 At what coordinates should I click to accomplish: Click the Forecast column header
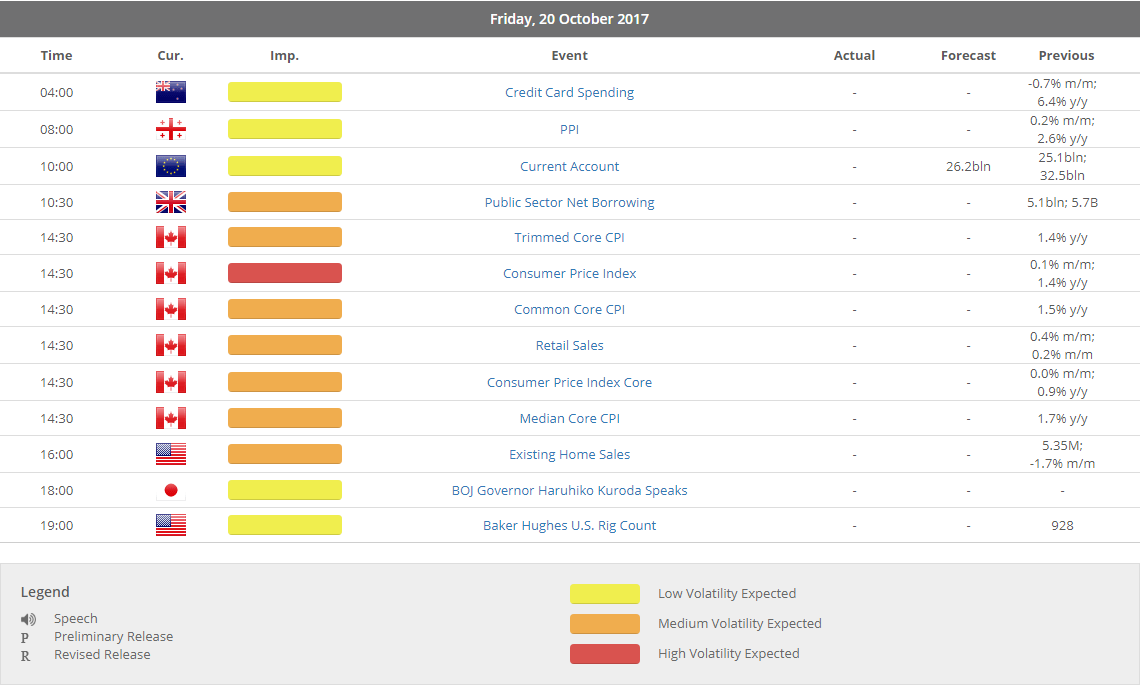968,56
